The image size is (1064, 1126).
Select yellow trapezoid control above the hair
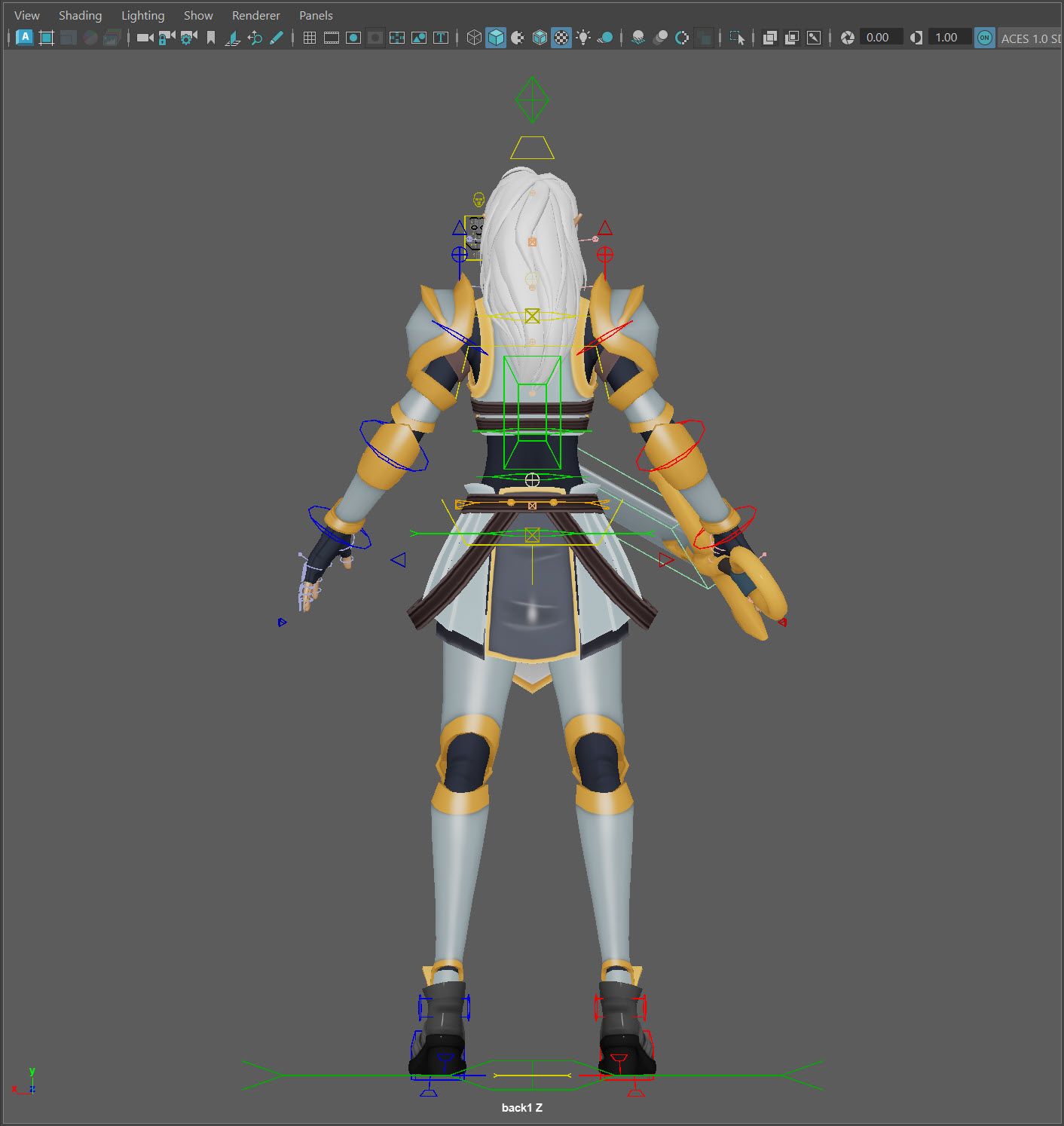click(x=532, y=148)
